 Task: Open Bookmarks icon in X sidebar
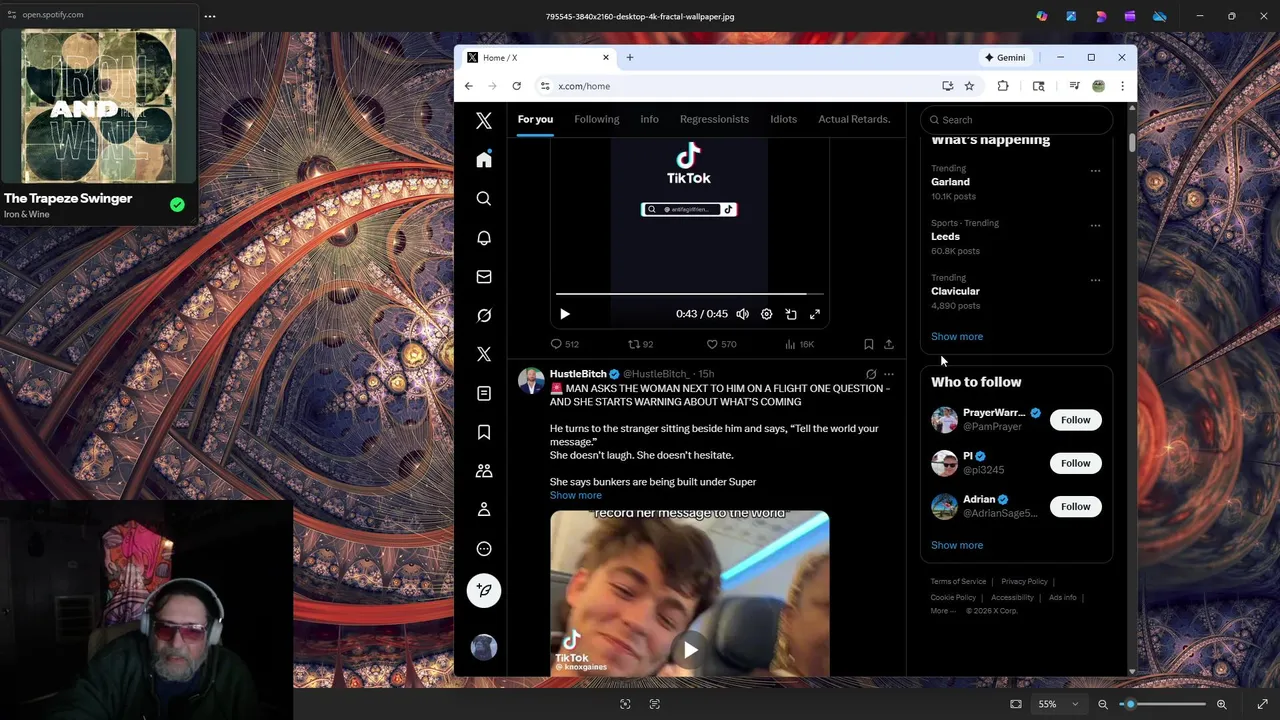click(x=484, y=432)
